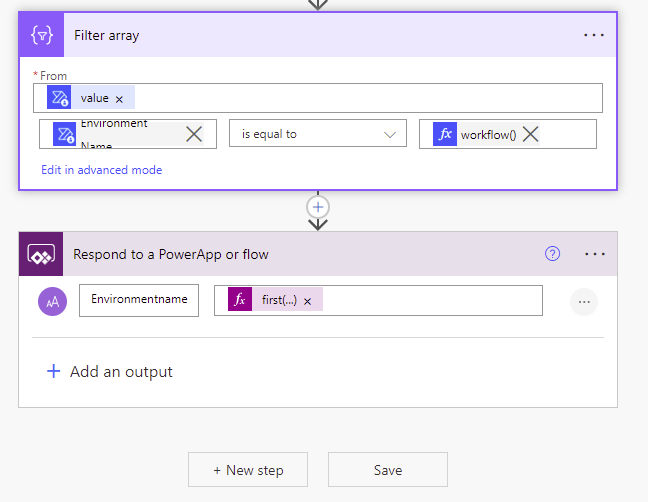Remove the Environment Name token
The width and height of the screenshot is (648, 502).
click(x=194, y=134)
